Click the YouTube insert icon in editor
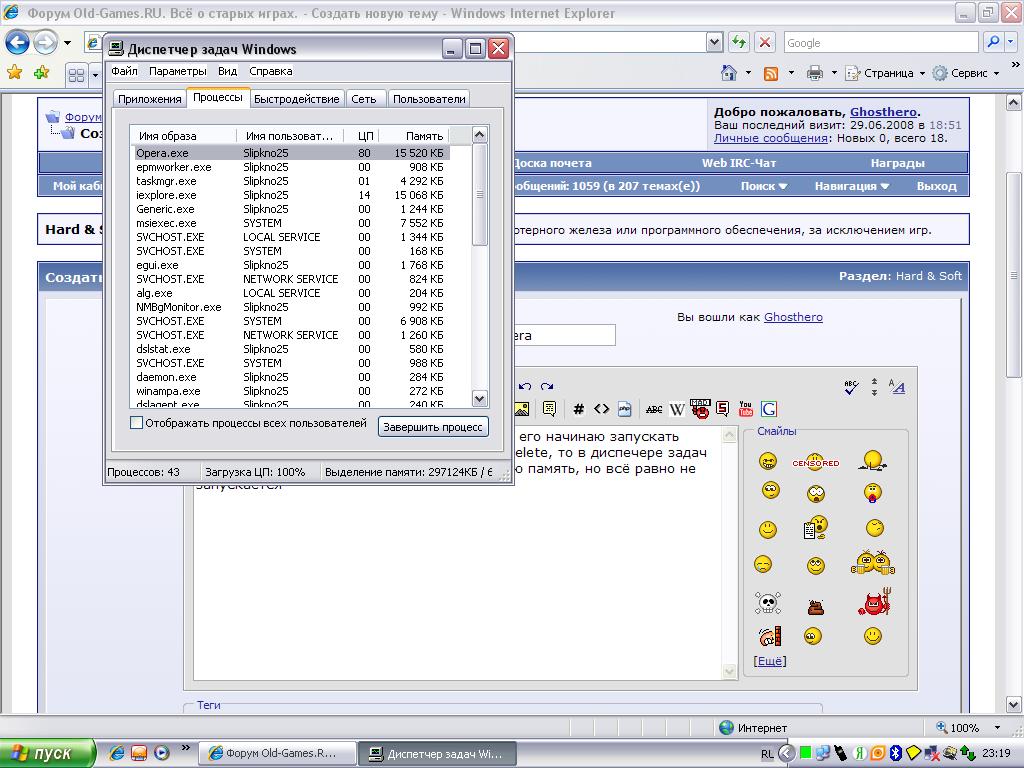1024x768 pixels. pos(745,409)
